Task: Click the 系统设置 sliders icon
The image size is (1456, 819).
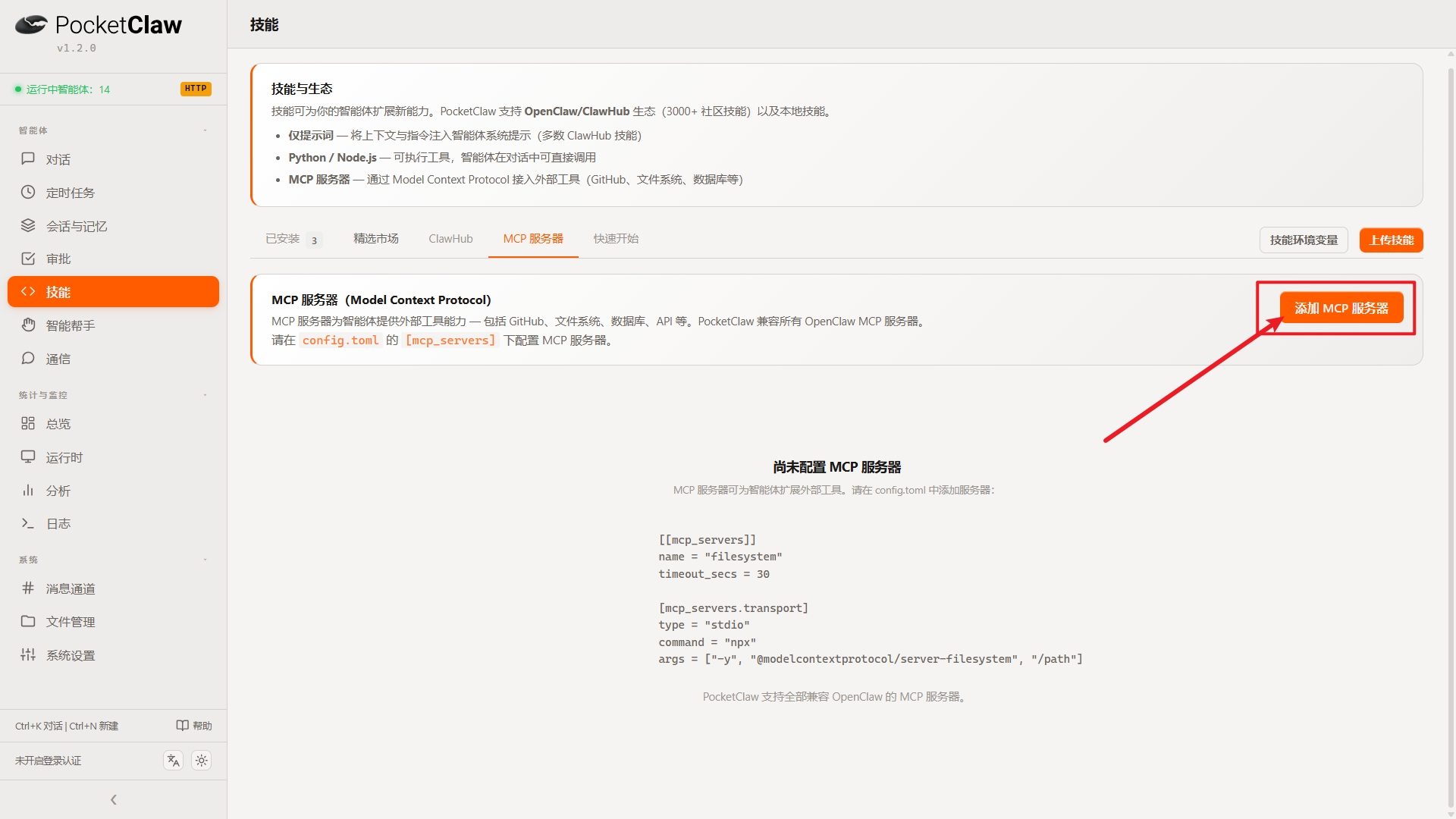Action: click(x=28, y=655)
